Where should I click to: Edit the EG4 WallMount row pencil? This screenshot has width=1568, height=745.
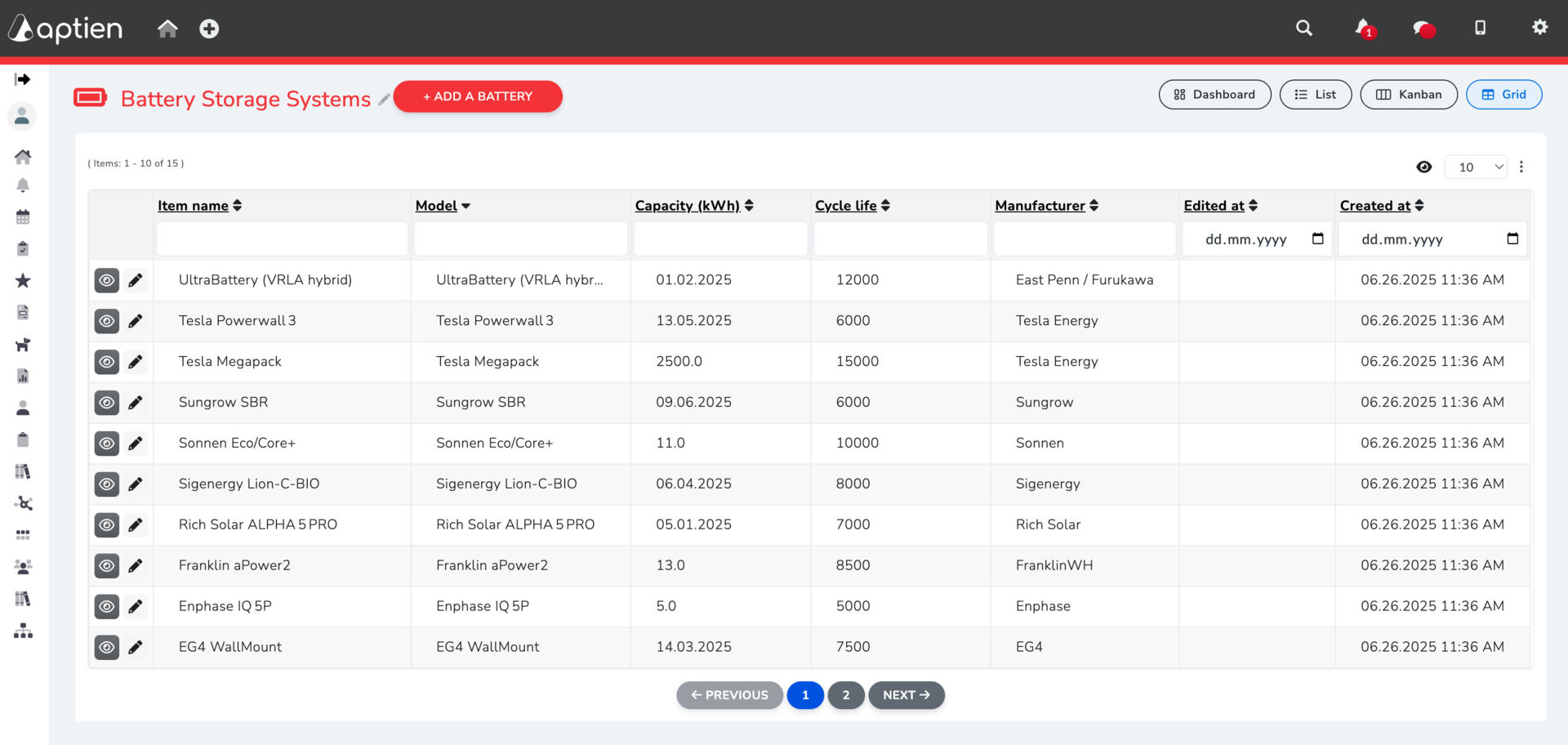click(136, 648)
